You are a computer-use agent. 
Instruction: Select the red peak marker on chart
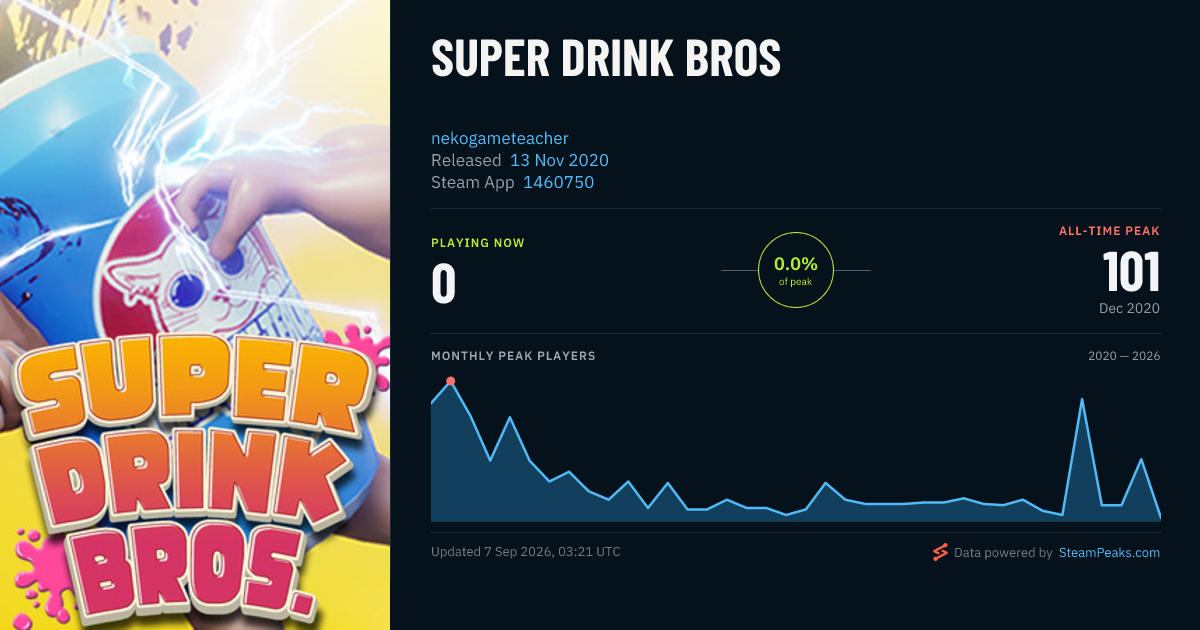tap(451, 381)
